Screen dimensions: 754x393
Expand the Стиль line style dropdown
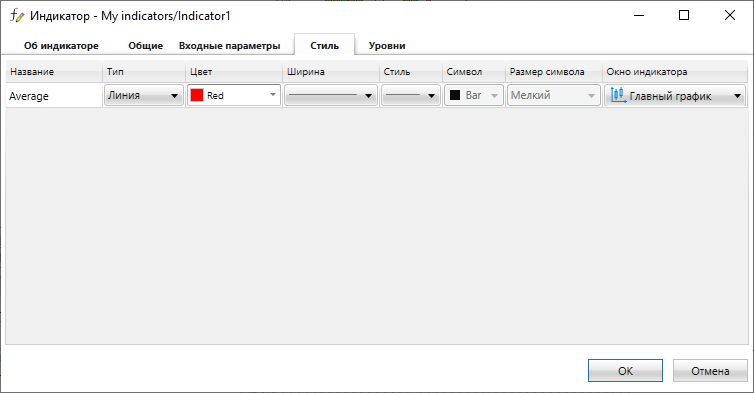pyautogui.click(x=411, y=95)
